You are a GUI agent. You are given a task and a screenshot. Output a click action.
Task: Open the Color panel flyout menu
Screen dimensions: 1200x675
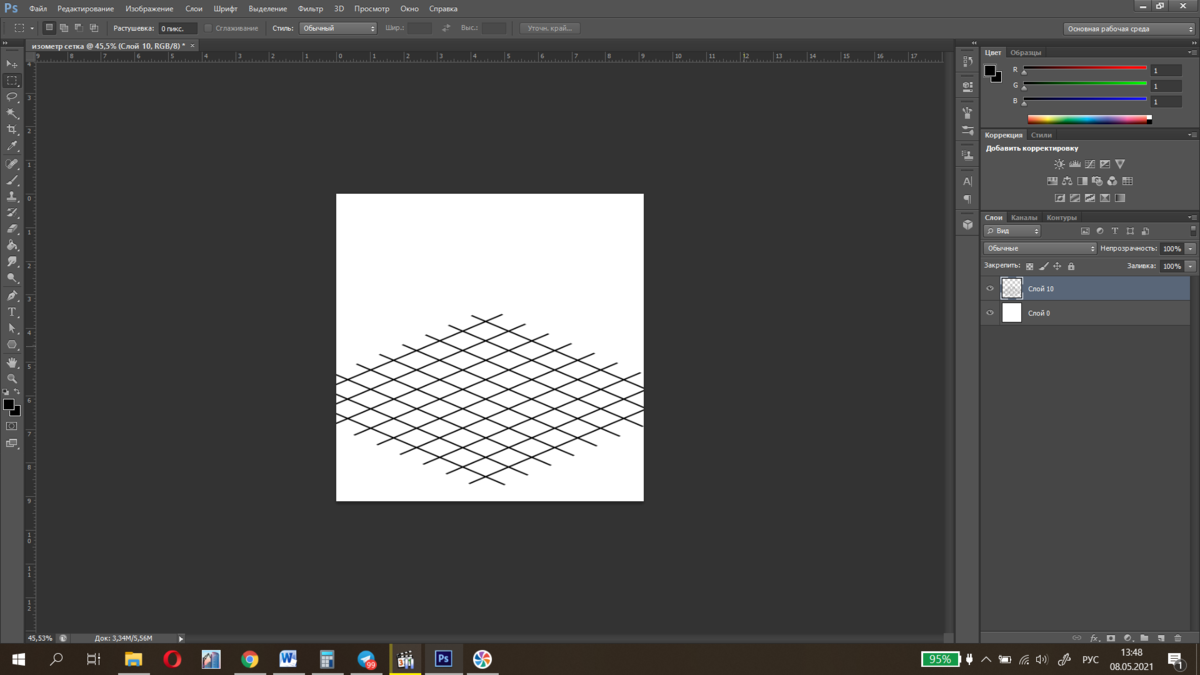(1192, 52)
